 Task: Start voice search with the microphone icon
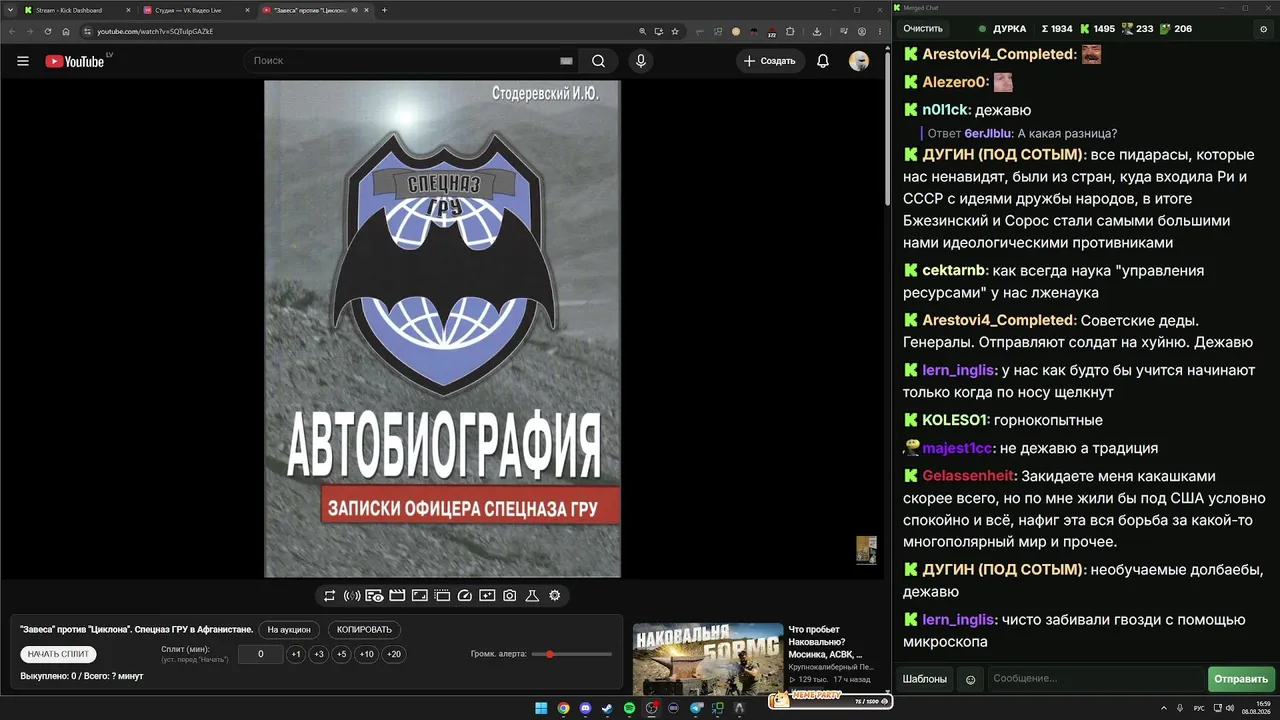tap(641, 61)
